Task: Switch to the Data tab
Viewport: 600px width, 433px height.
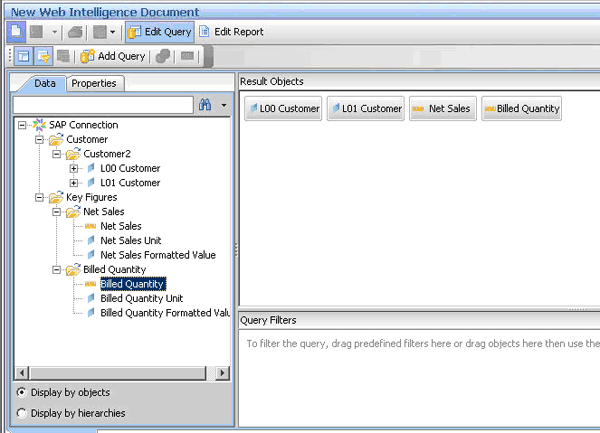Action: [x=44, y=83]
